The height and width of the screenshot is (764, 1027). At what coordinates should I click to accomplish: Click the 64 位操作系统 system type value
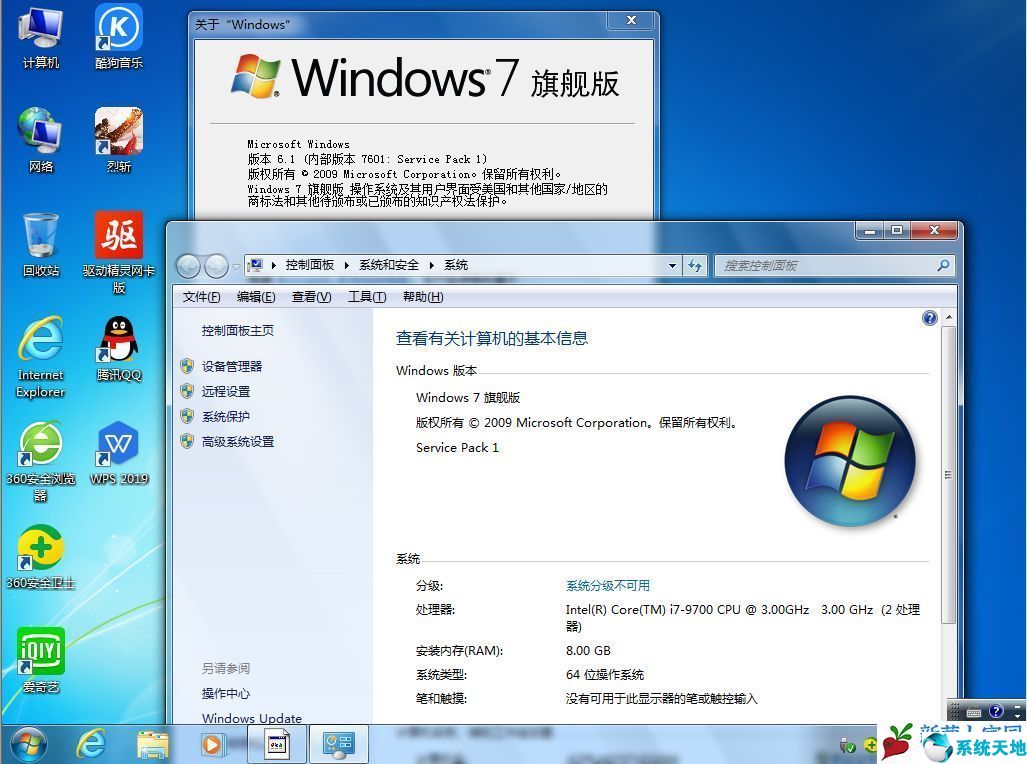[x=605, y=674]
